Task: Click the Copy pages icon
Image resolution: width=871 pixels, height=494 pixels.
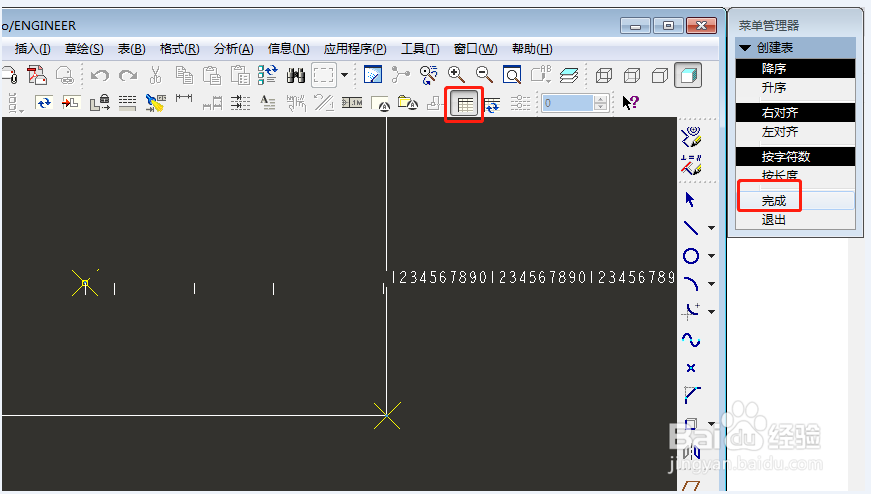Action: 184,75
